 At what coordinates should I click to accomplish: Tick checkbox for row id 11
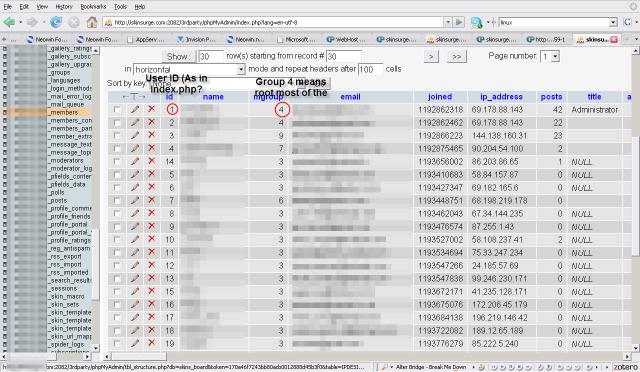[117, 253]
